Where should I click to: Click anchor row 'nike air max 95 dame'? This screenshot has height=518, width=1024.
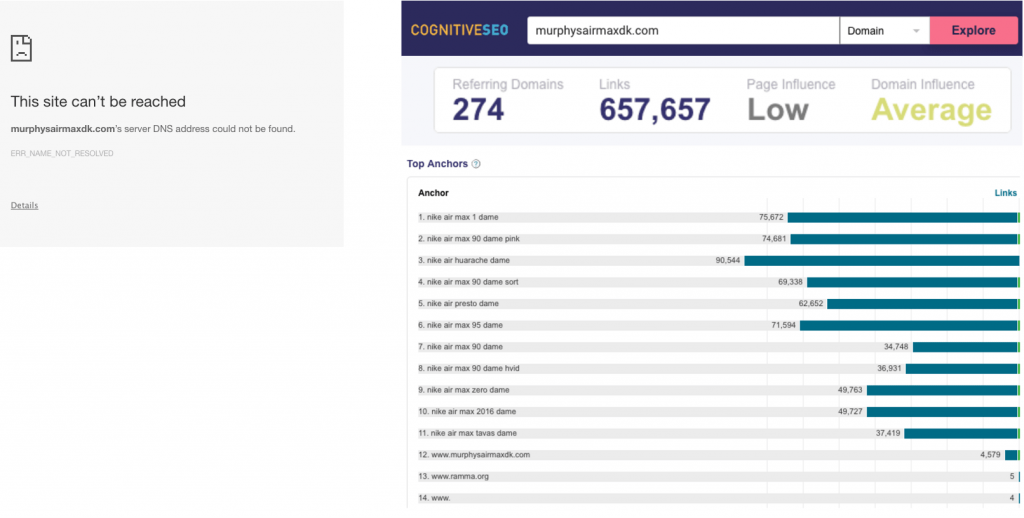click(x=718, y=325)
